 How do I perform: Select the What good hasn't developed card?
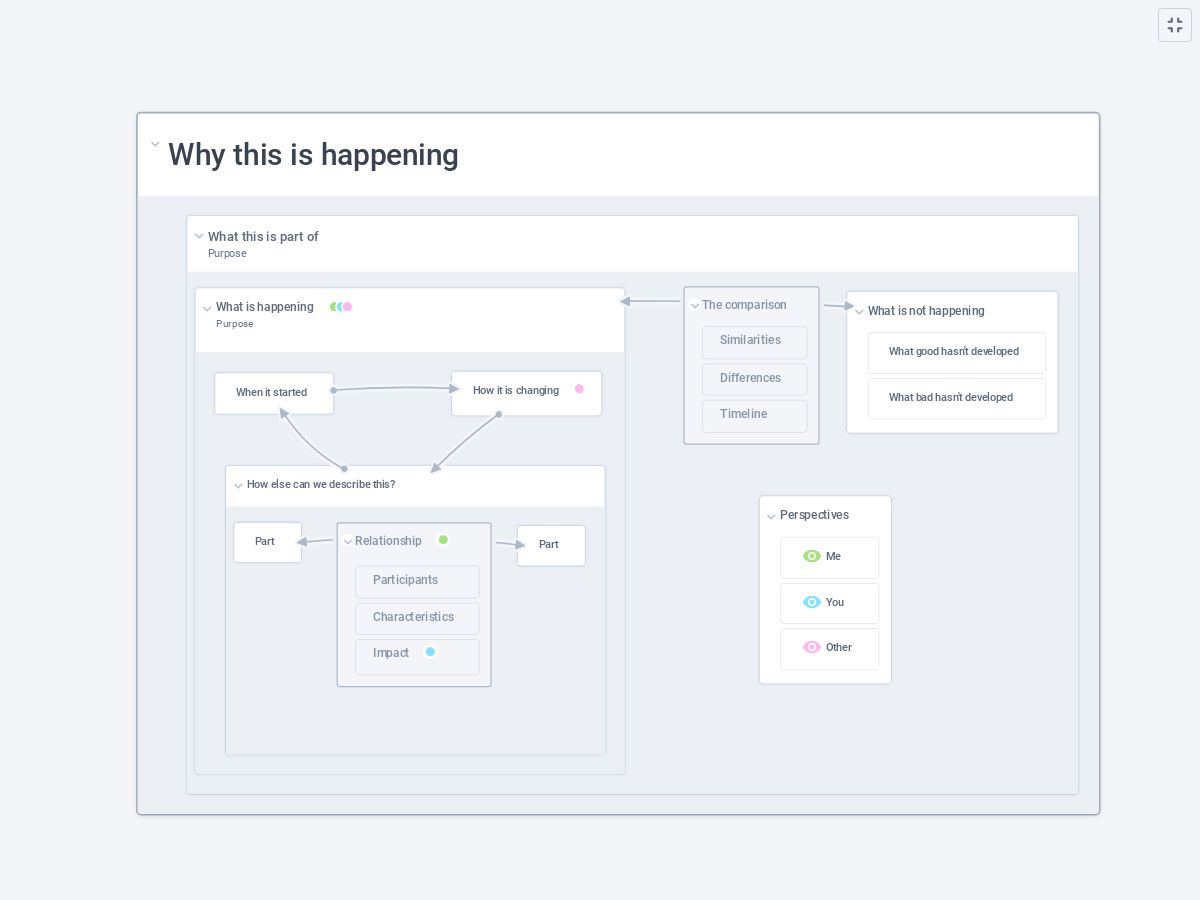click(x=956, y=353)
